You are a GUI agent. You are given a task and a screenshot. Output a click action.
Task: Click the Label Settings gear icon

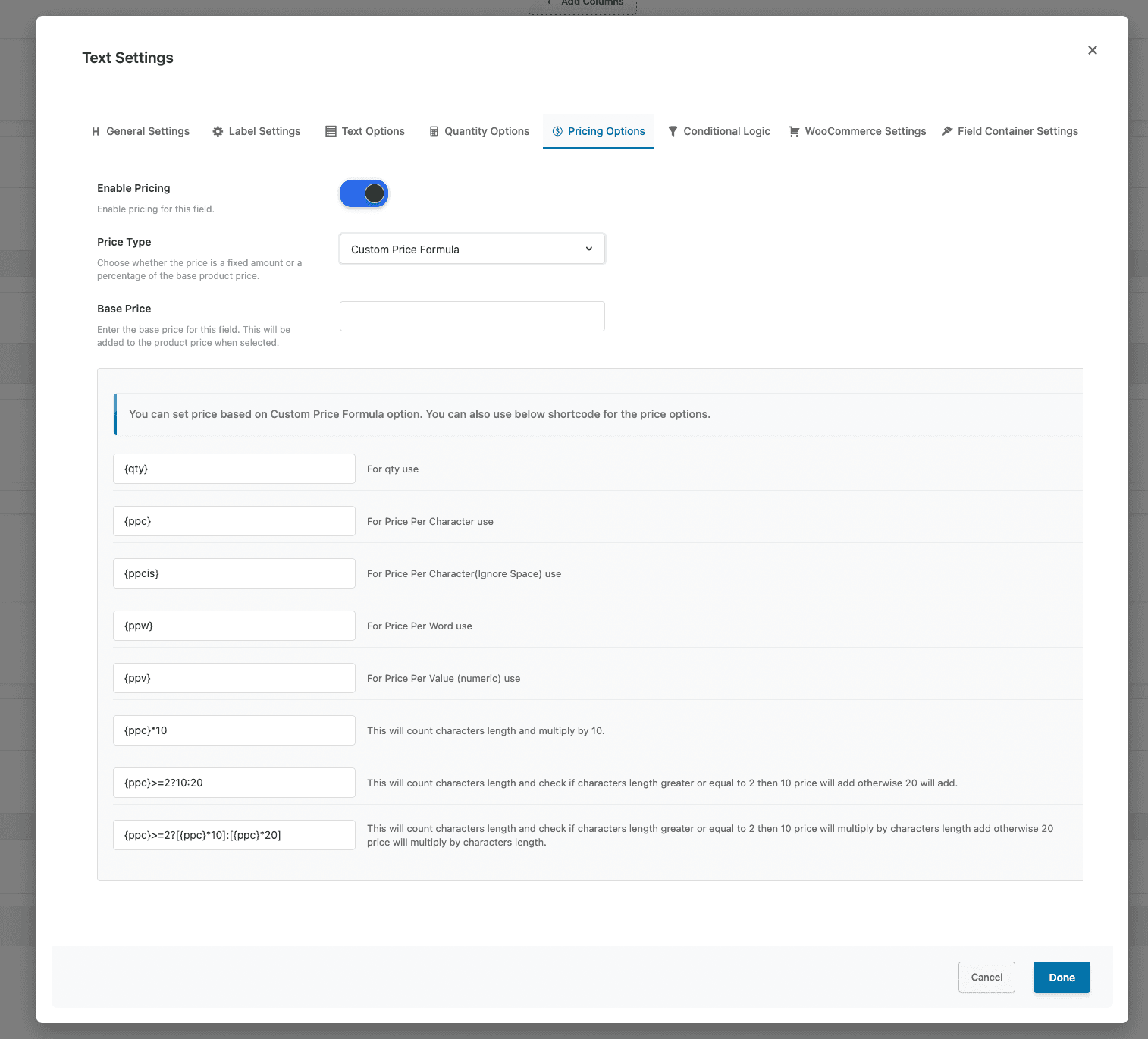point(218,131)
